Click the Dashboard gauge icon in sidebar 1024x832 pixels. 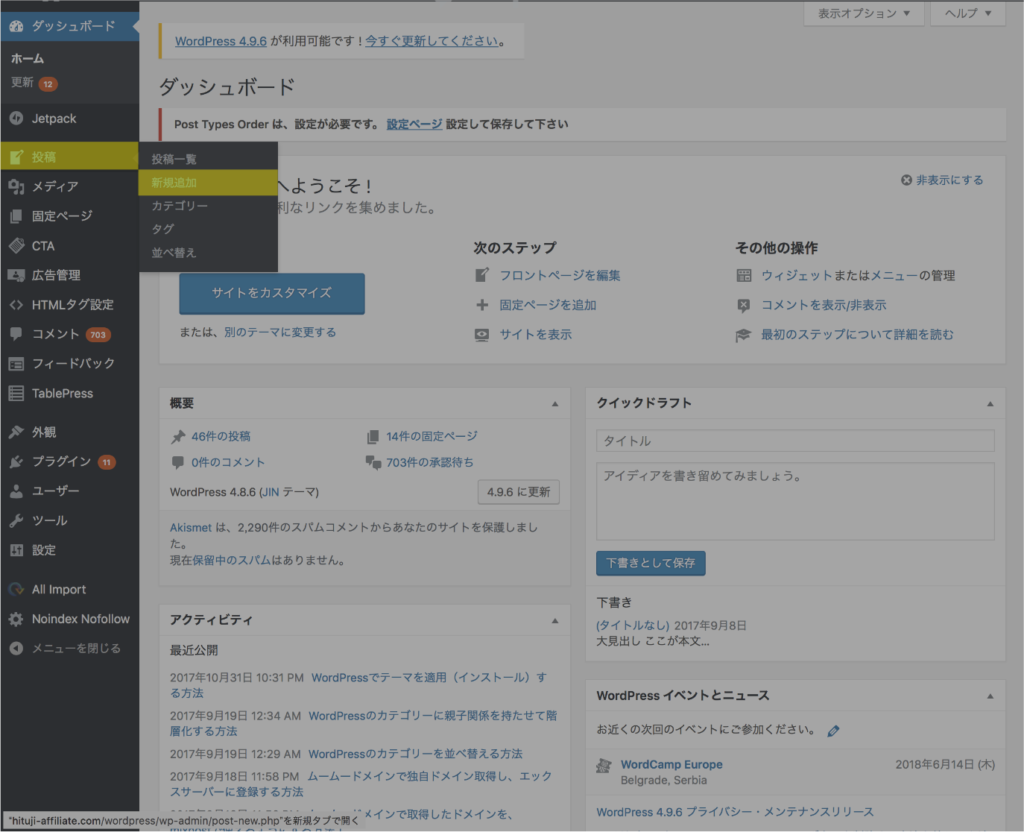[16, 26]
